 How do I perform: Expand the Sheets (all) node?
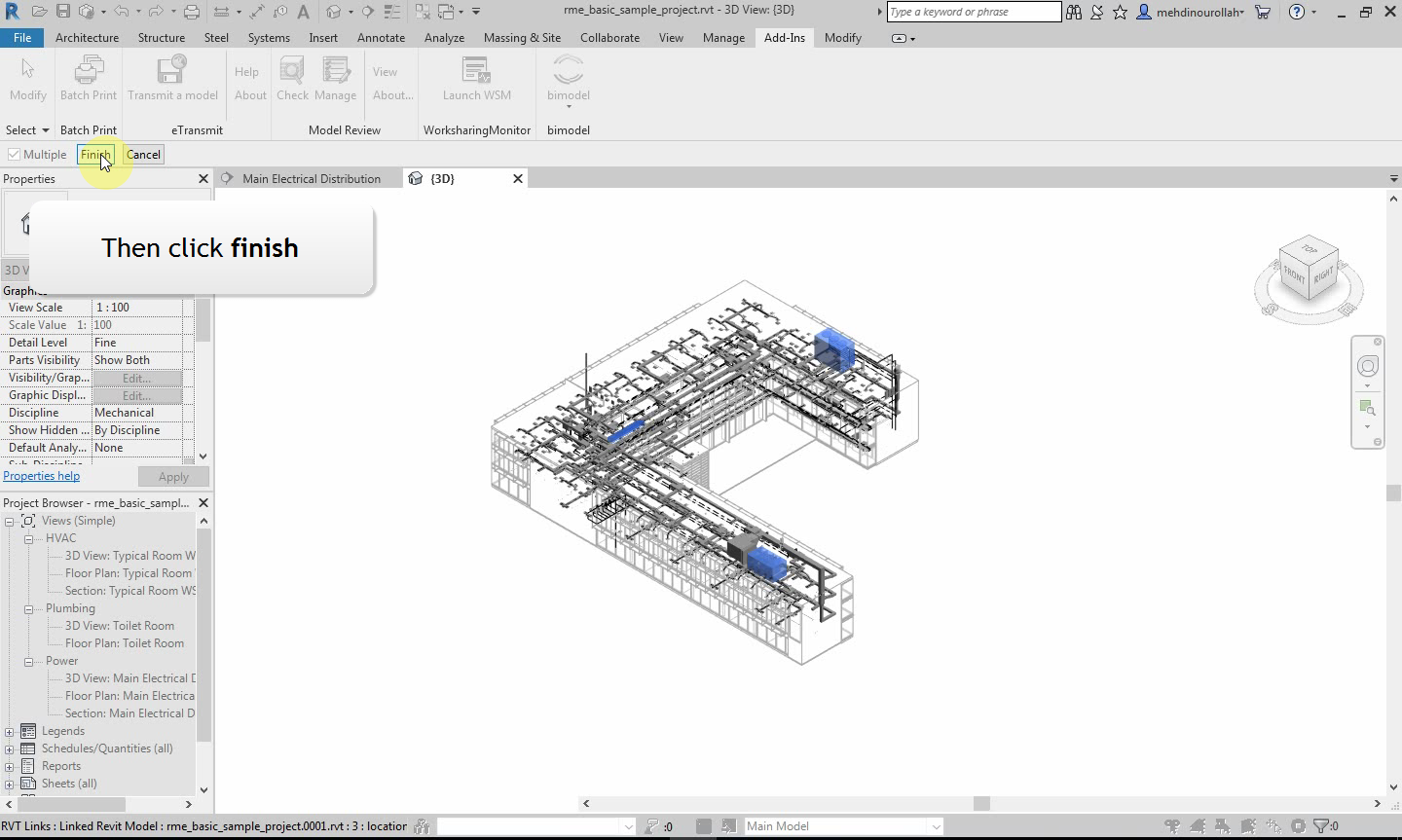pos(10,784)
